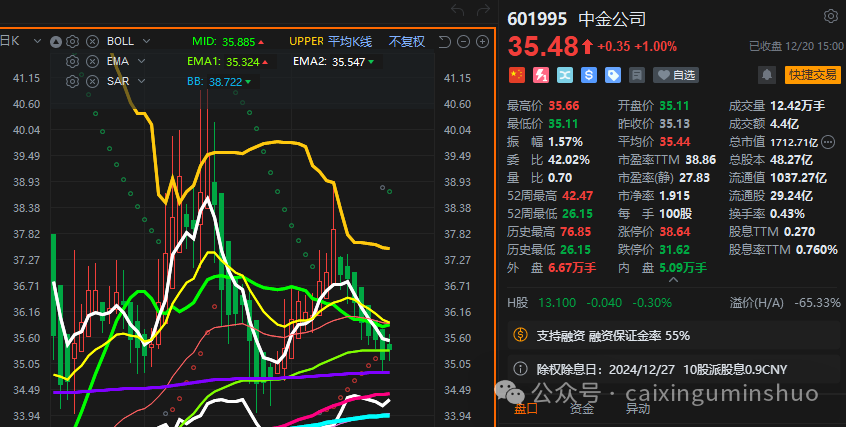The height and width of the screenshot is (427, 846).
Task: Switch to 盘口 tab
Action: (x=525, y=409)
